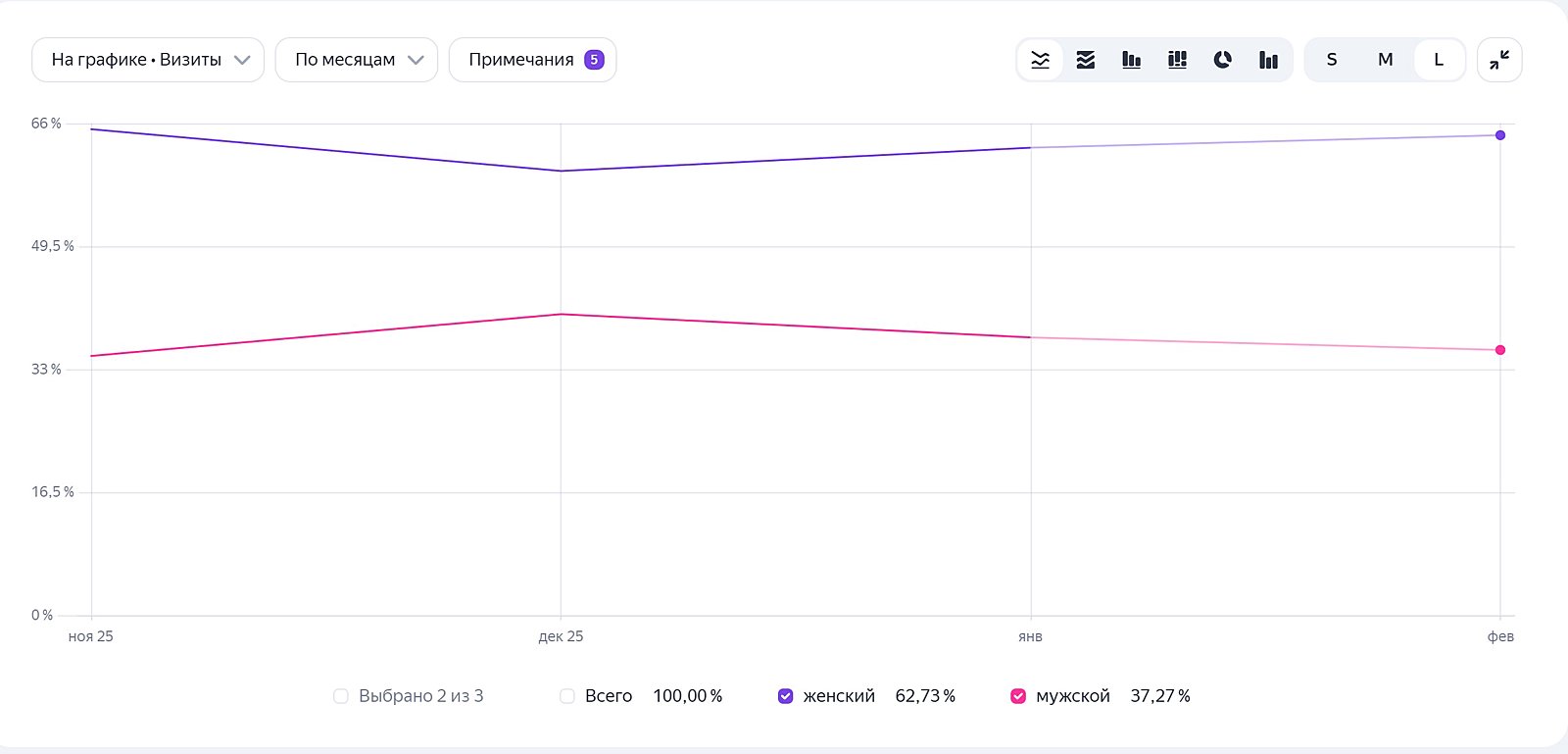Image resolution: width=1568 pixels, height=754 pixels.
Task: Collapse the chart with arrows icon
Action: coord(1499,60)
